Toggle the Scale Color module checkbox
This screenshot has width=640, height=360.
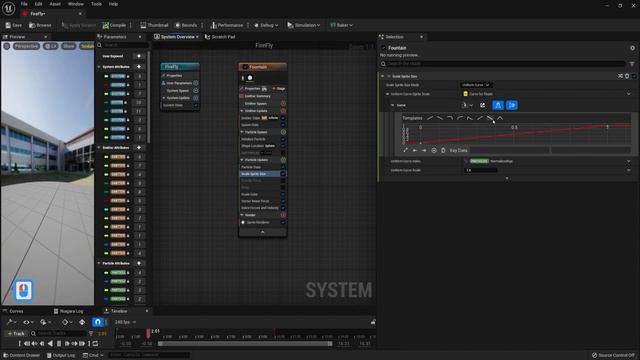point(283,194)
